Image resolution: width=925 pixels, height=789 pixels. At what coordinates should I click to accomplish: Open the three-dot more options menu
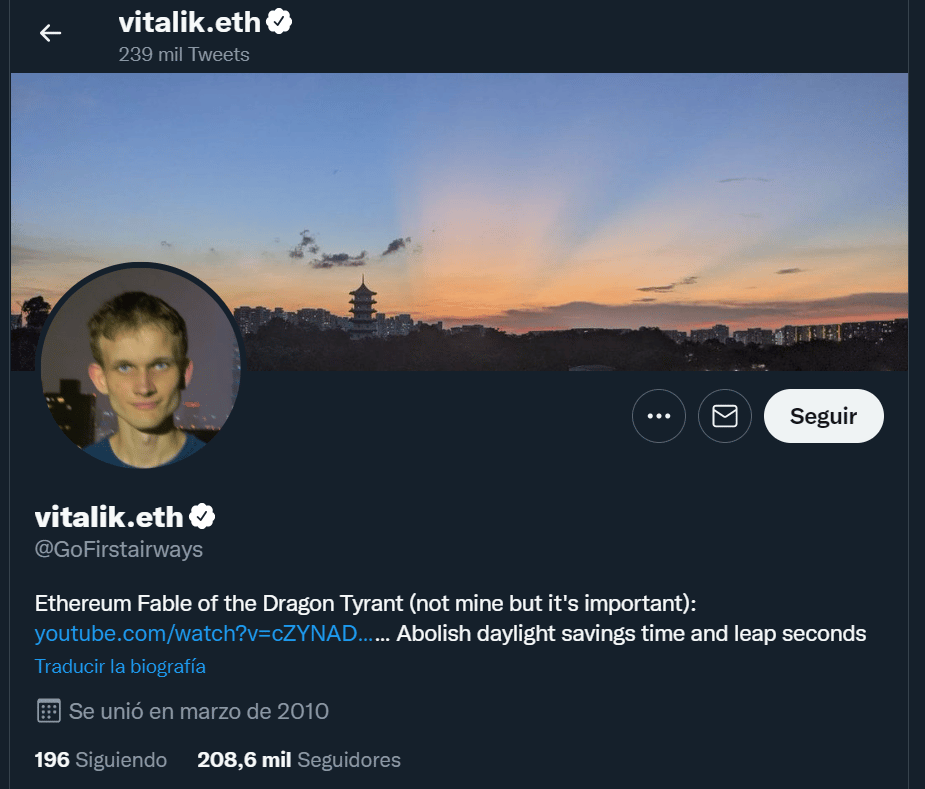pyautogui.click(x=659, y=416)
